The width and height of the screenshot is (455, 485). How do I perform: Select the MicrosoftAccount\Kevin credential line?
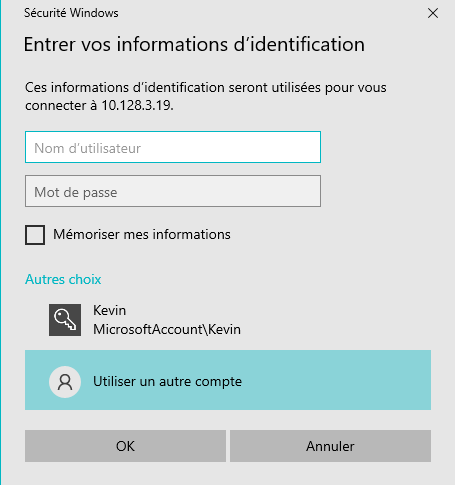[167, 329]
